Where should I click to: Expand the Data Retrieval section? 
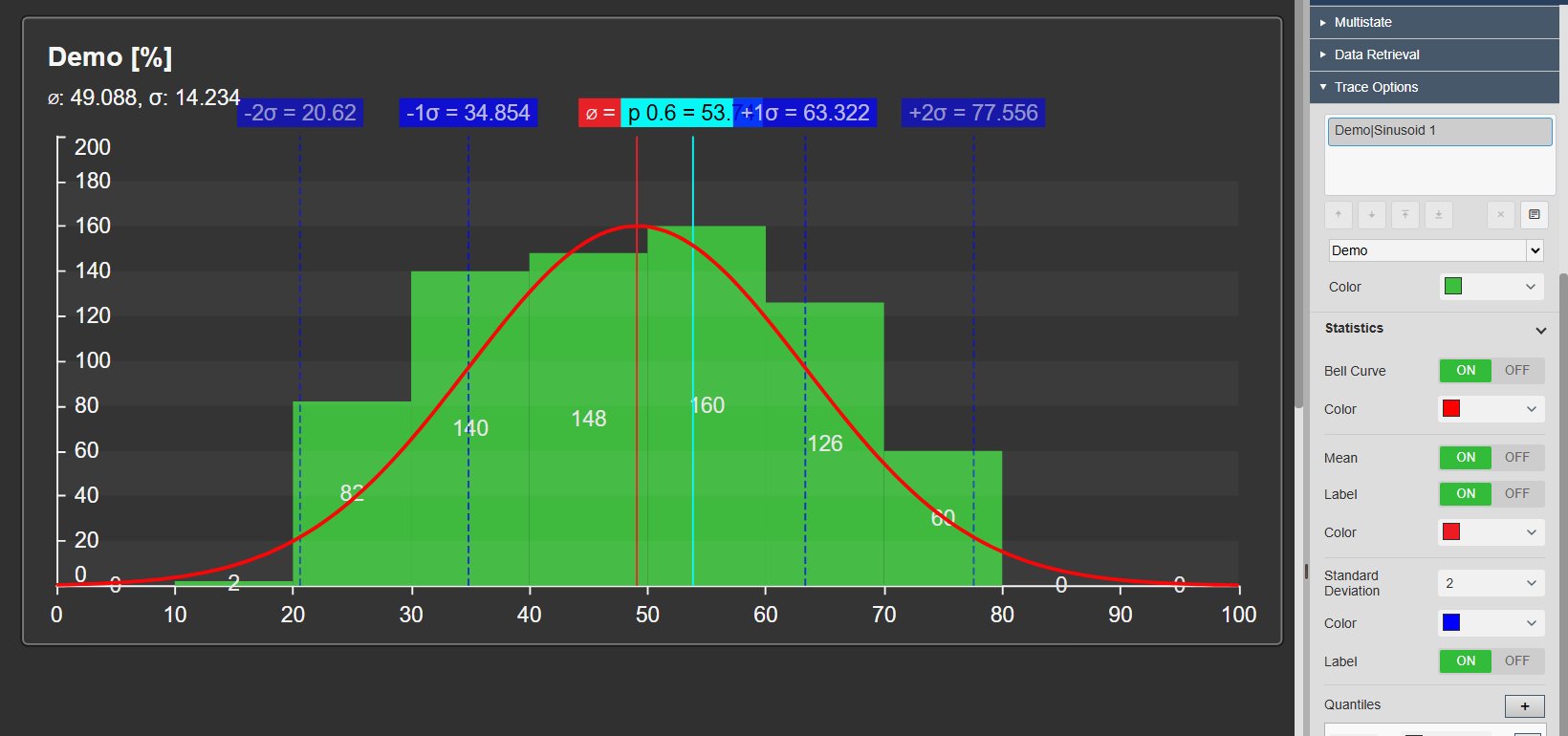1434,54
